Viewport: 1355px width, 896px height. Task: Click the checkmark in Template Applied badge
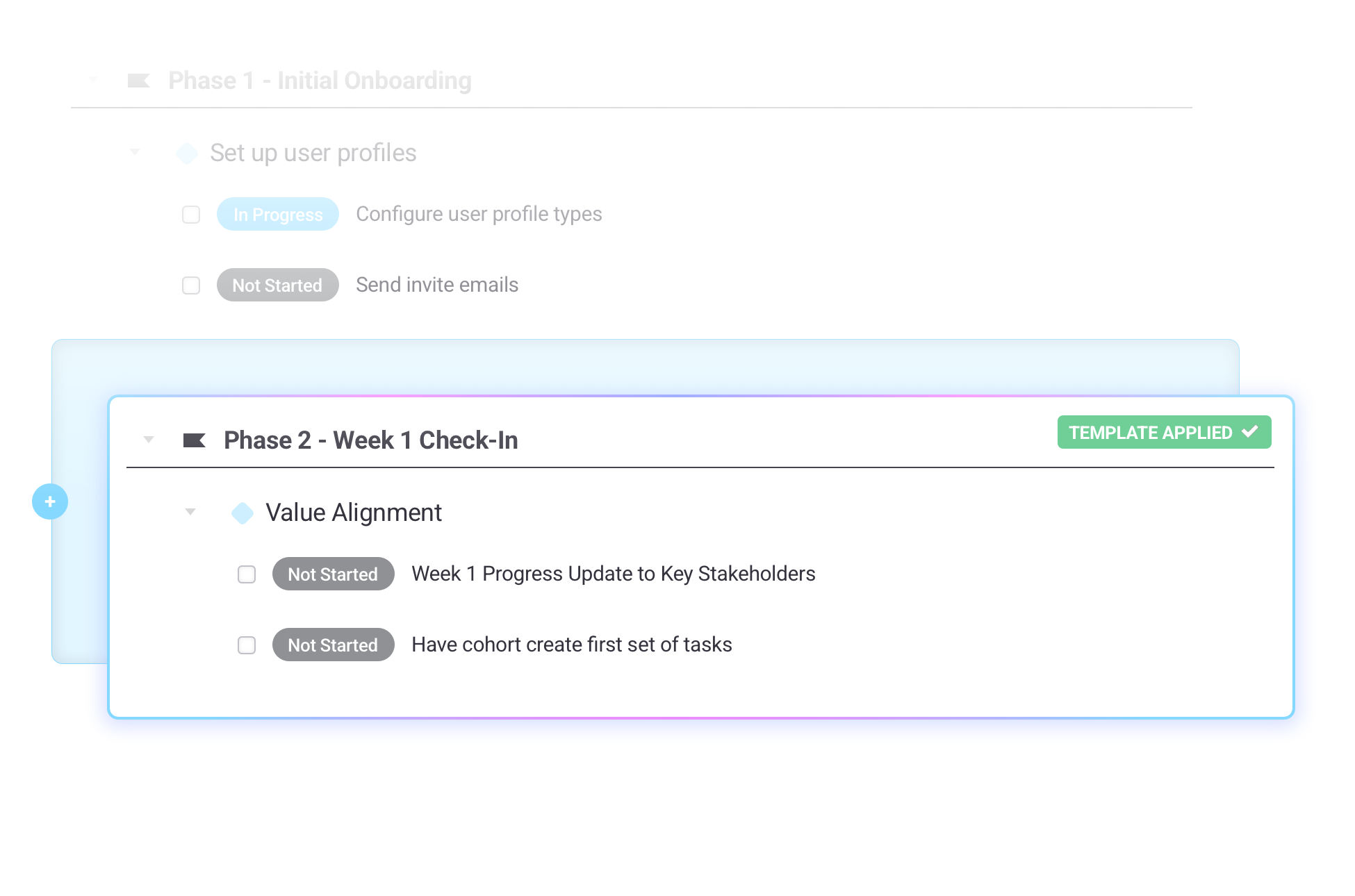coord(1250,431)
